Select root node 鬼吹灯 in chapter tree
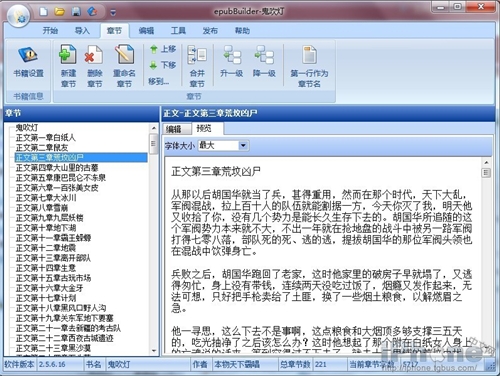500x376 pixels. click(27, 127)
